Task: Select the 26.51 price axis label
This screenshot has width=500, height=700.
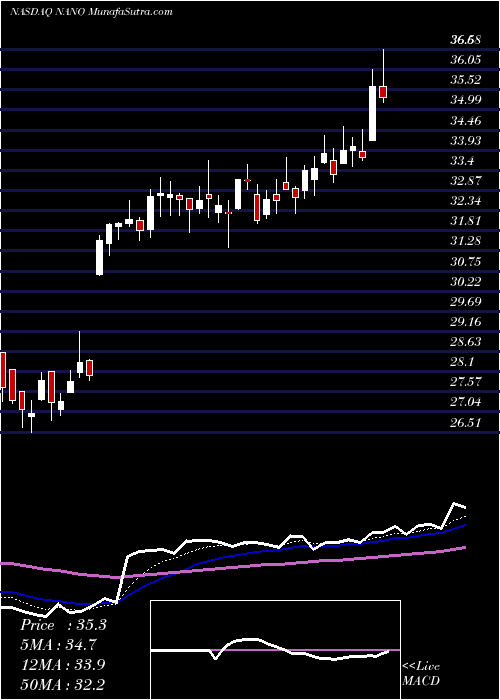Action: (x=465, y=423)
